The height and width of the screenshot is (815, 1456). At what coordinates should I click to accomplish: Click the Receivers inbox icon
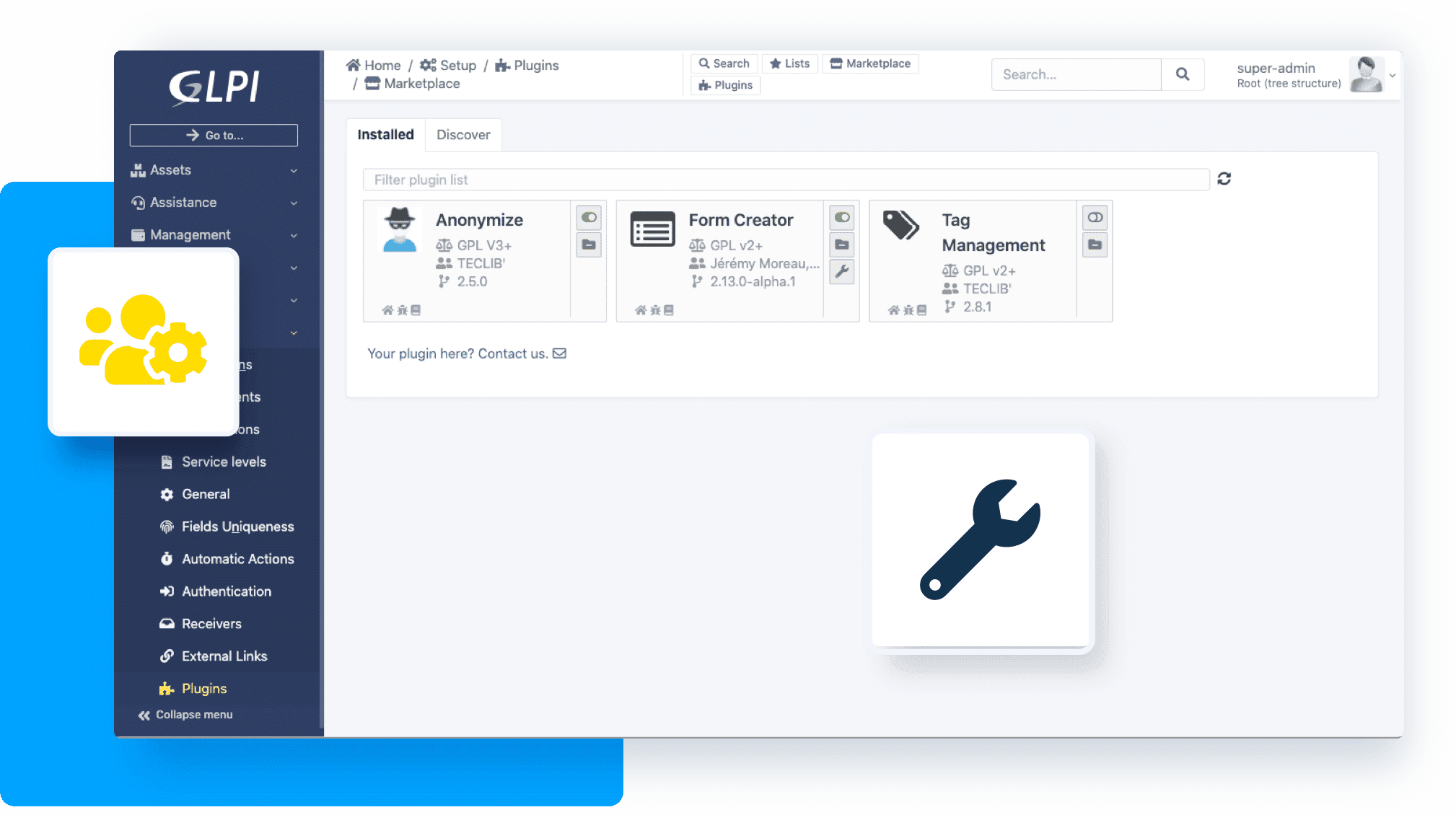(x=167, y=624)
